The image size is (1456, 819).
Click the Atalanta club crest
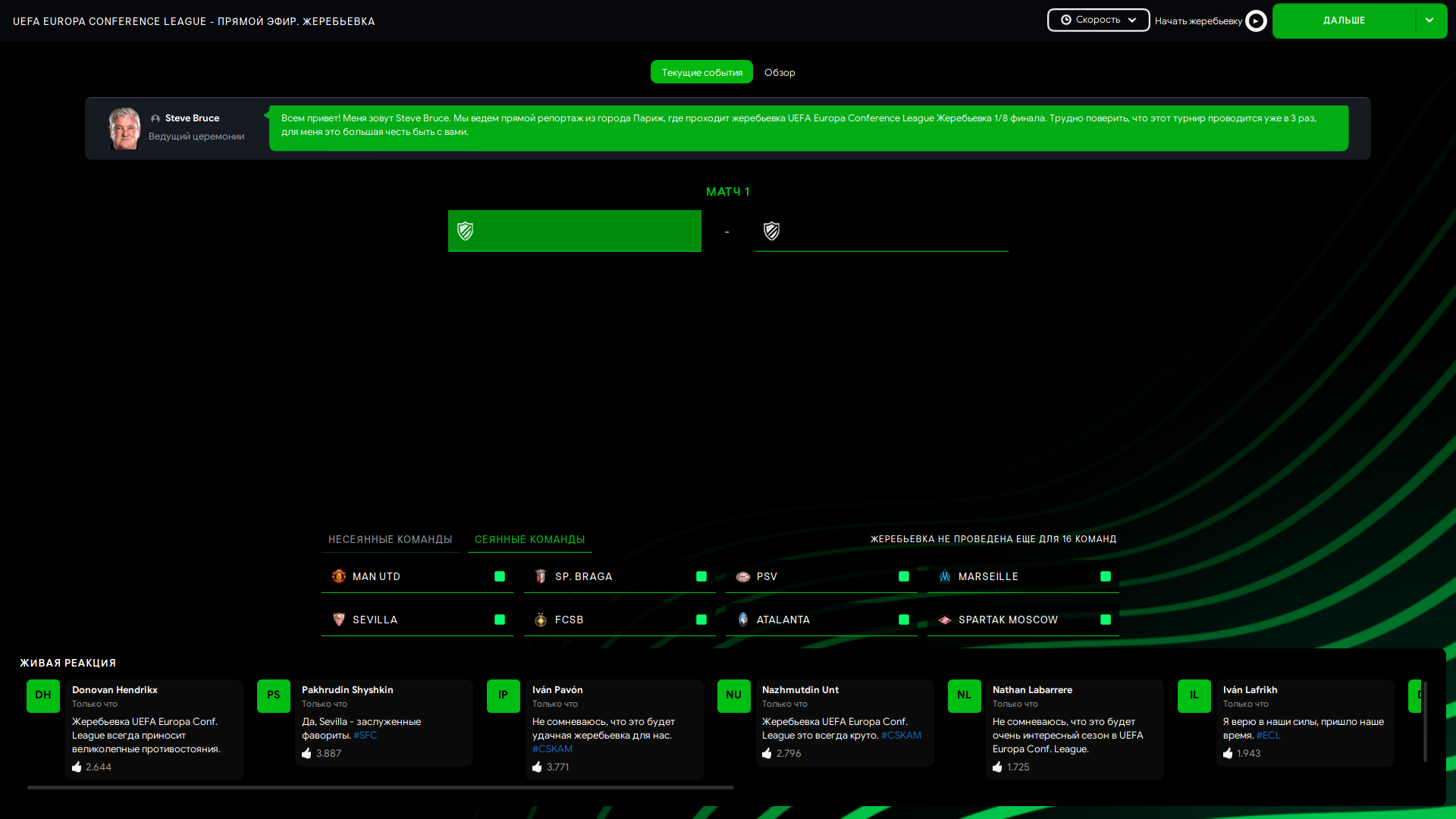pyautogui.click(x=743, y=620)
